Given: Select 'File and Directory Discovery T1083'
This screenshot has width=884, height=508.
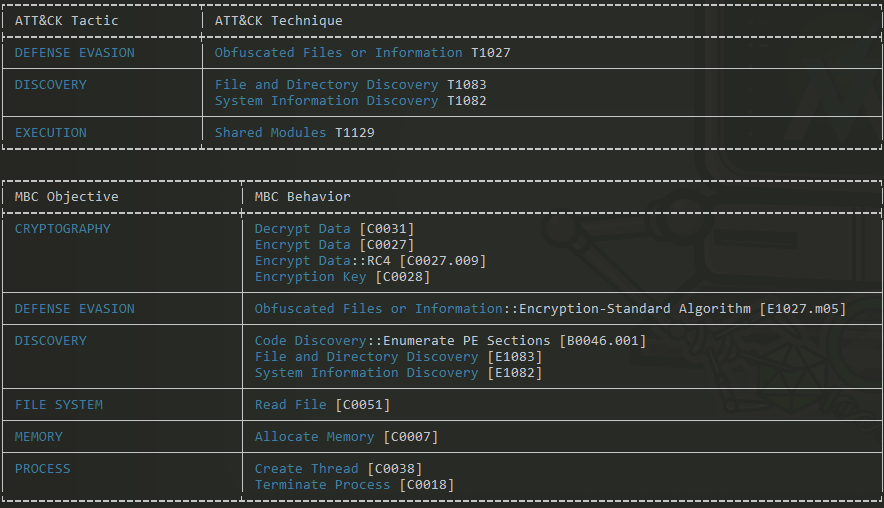Looking at the screenshot, I should [x=350, y=85].
